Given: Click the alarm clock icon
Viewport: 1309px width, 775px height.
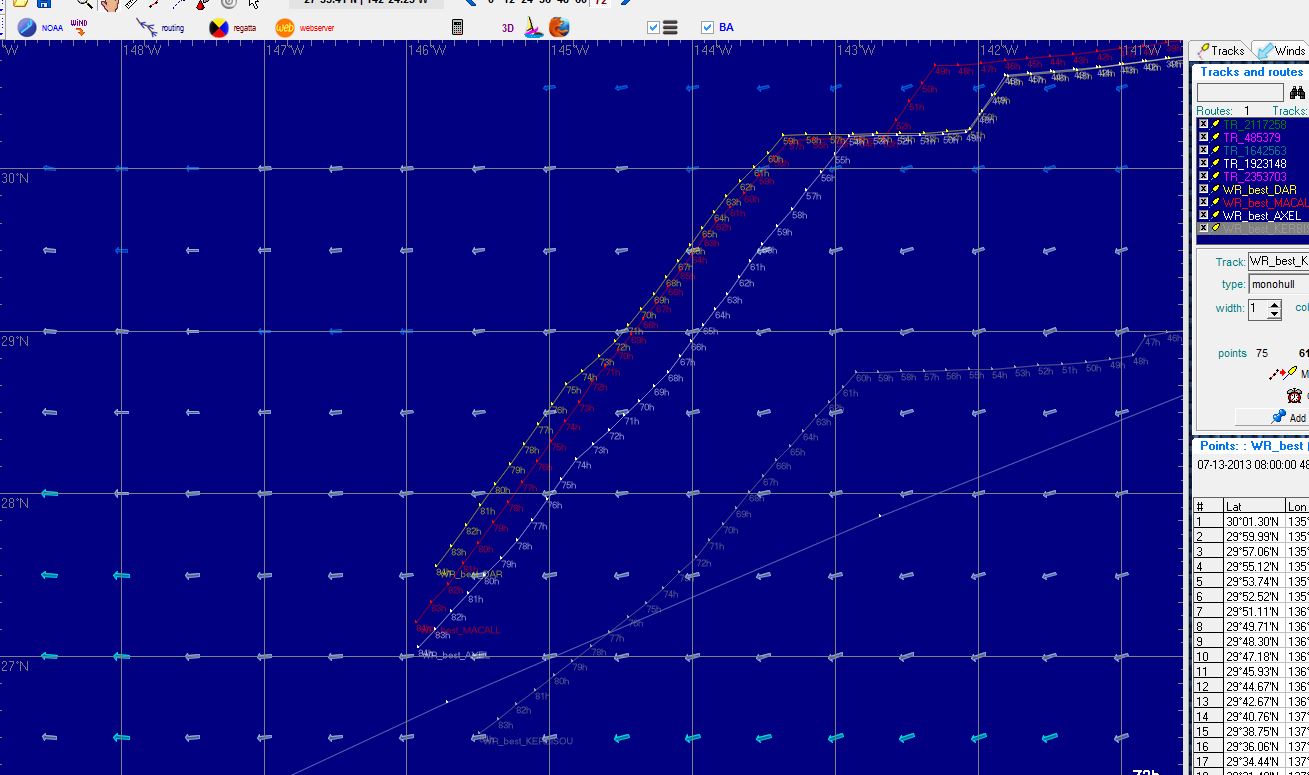Looking at the screenshot, I should [1294, 396].
